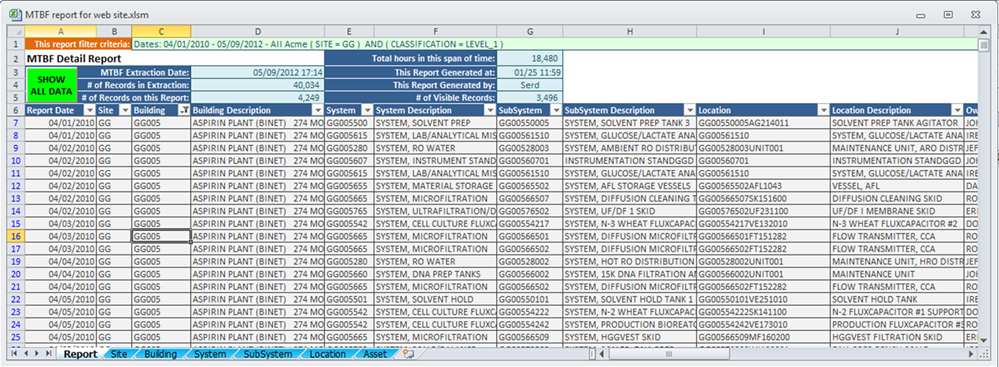Click the green SHOW ALL DATA button

point(51,85)
